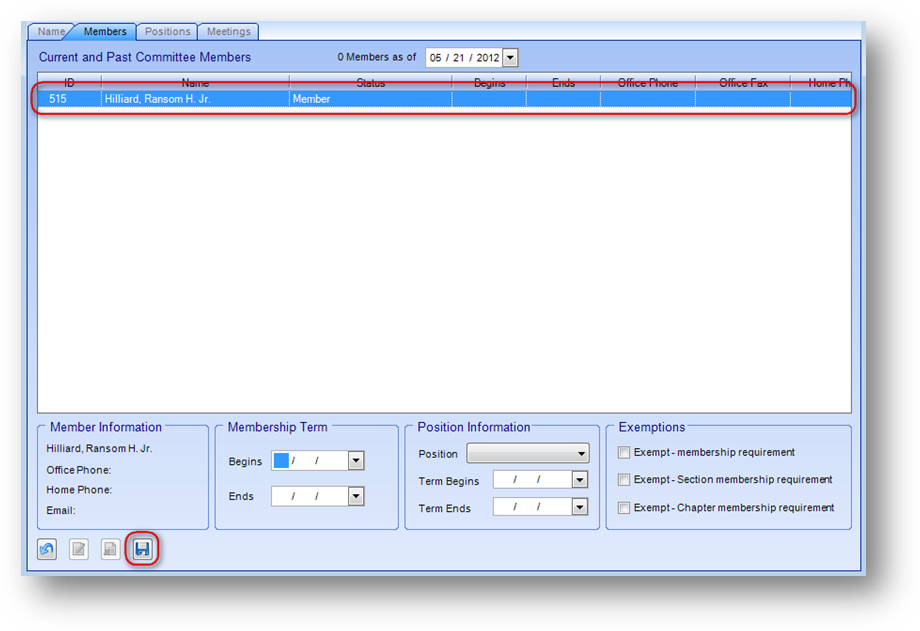Click the Office Fax column header
920x631 pixels.
pos(743,83)
